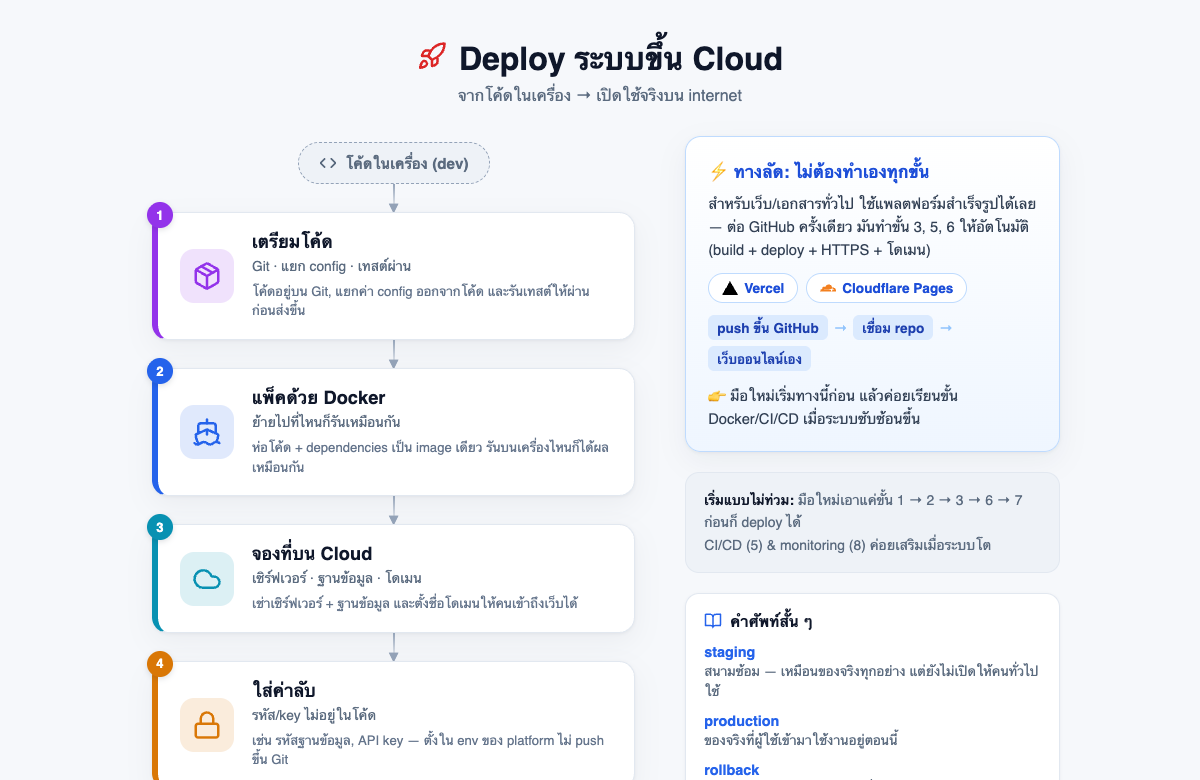This screenshot has width=1200, height=780.
Task: Click the description starting with เช่น รหัสฐานข้อมูล, API key
Action: point(428,750)
